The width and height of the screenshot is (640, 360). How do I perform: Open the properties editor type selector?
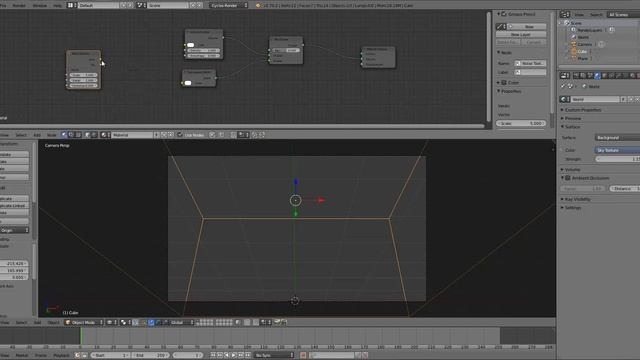coord(565,76)
